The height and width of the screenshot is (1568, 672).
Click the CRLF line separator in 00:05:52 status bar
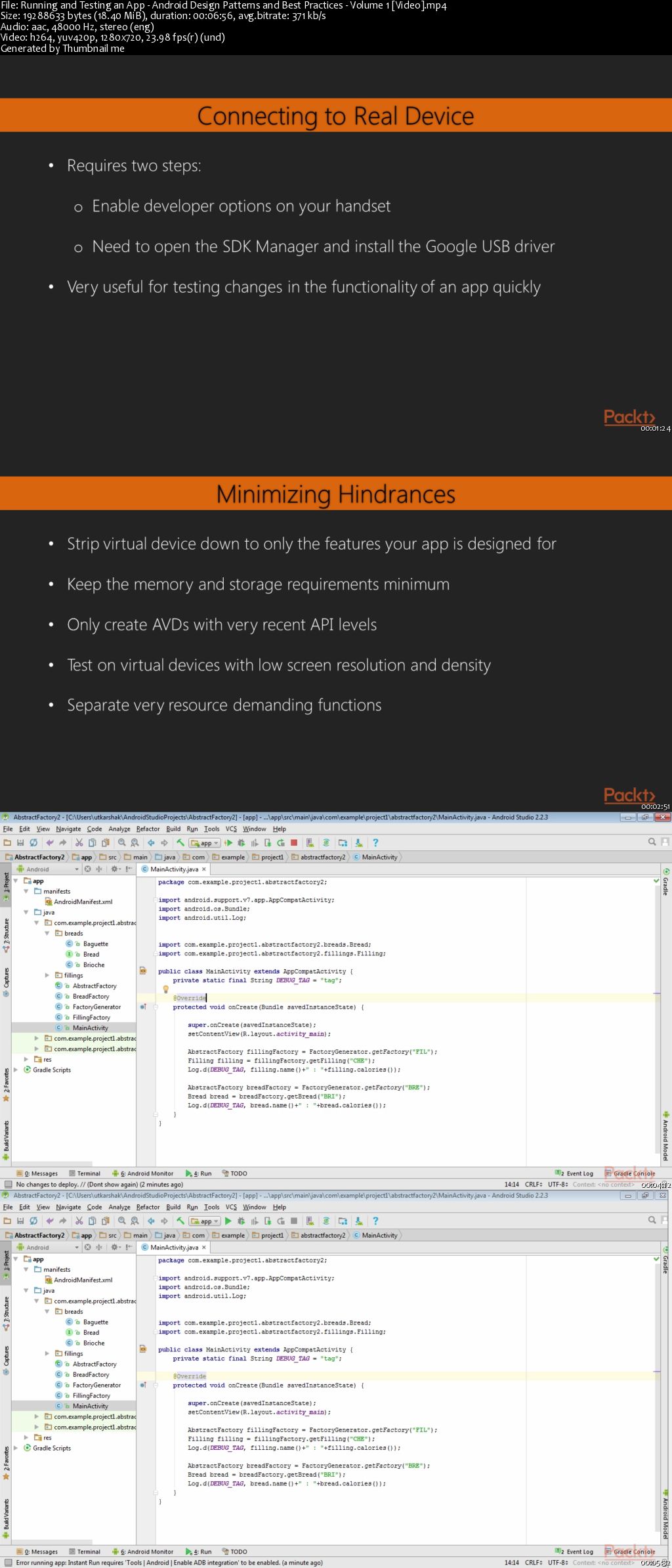point(534,1562)
